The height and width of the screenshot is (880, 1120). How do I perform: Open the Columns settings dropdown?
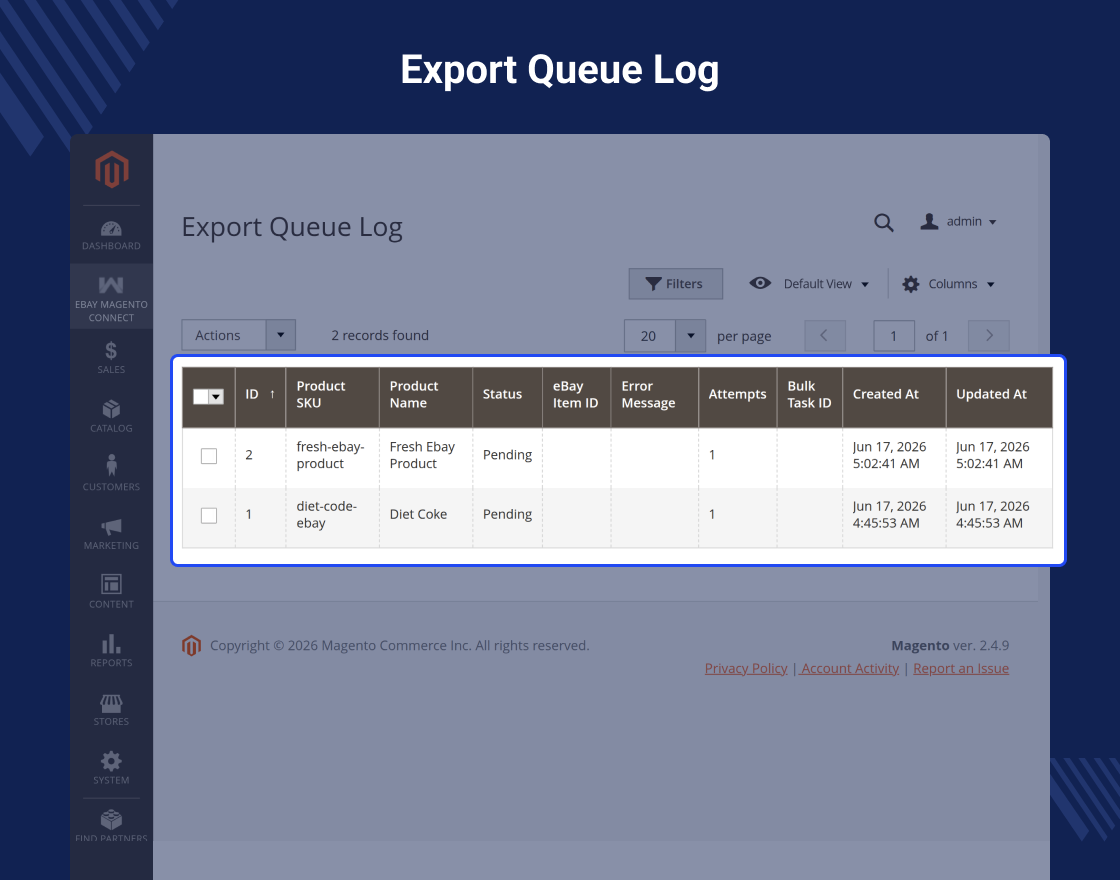point(948,284)
